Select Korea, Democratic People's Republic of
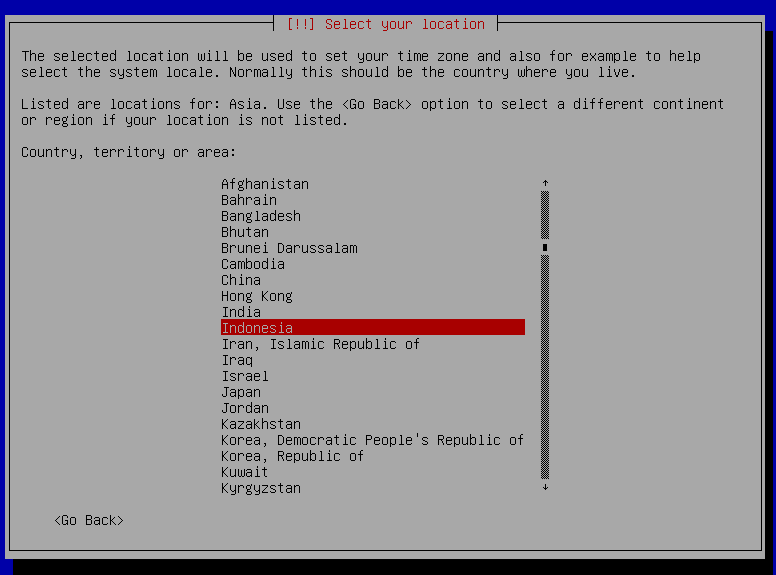The width and height of the screenshot is (776, 575). 373,440
